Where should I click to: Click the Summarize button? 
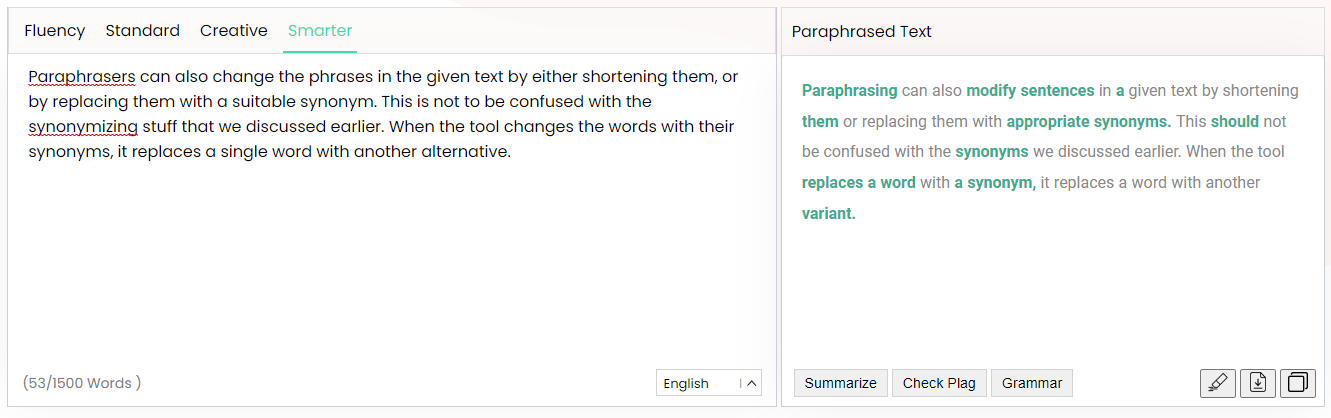coord(841,383)
